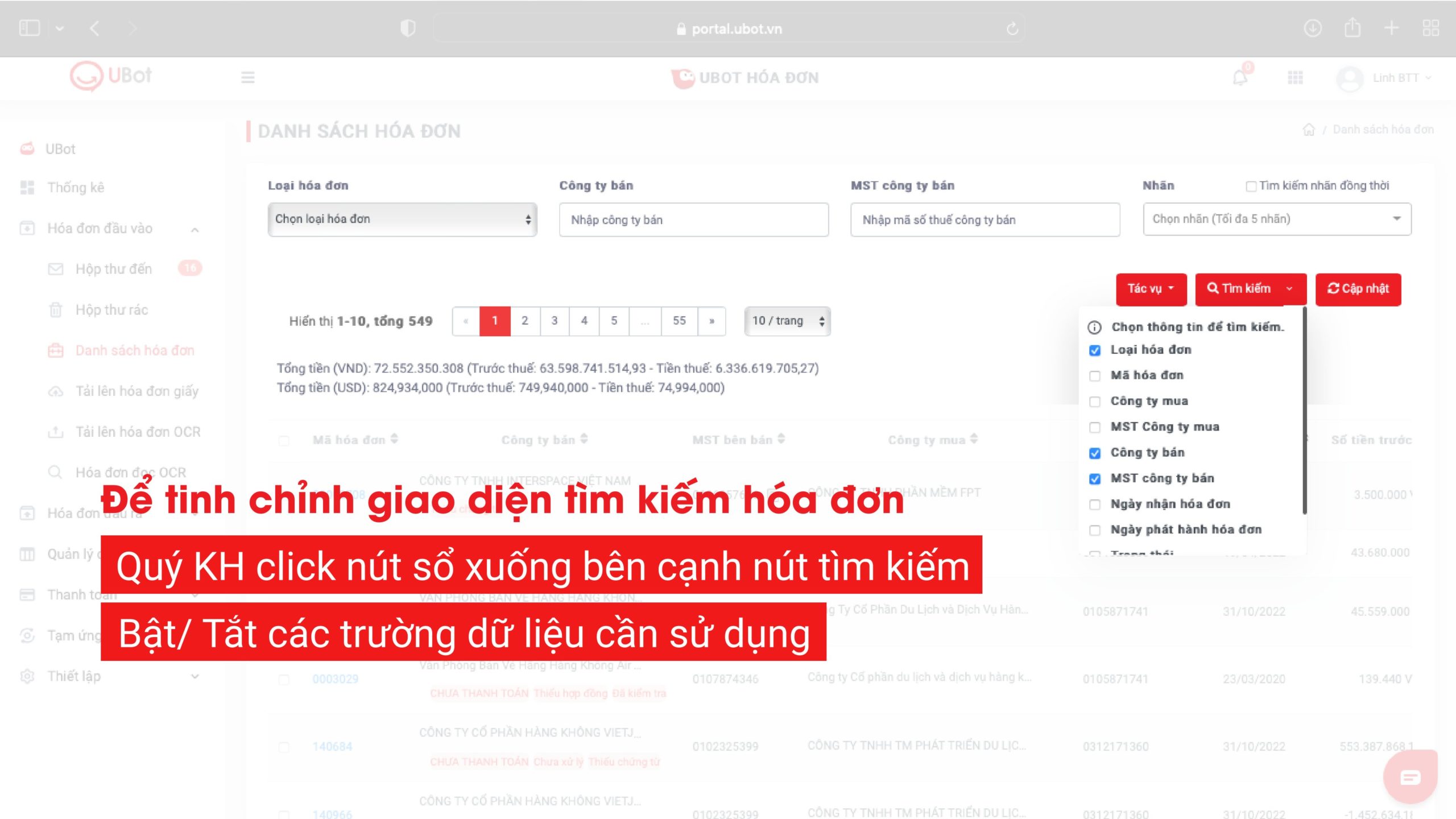Click the home breadcrumb icon
The width and height of the screenshot is (1456, 819).
1309,130
